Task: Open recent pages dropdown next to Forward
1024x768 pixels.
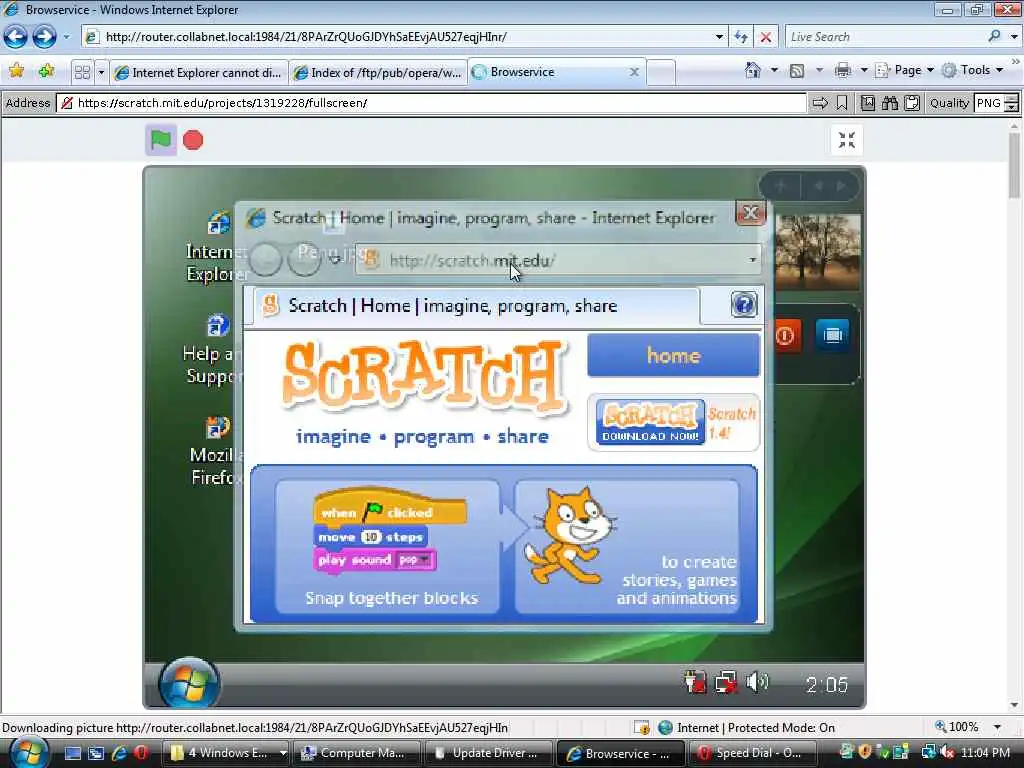Action: [x=66, y=37]
